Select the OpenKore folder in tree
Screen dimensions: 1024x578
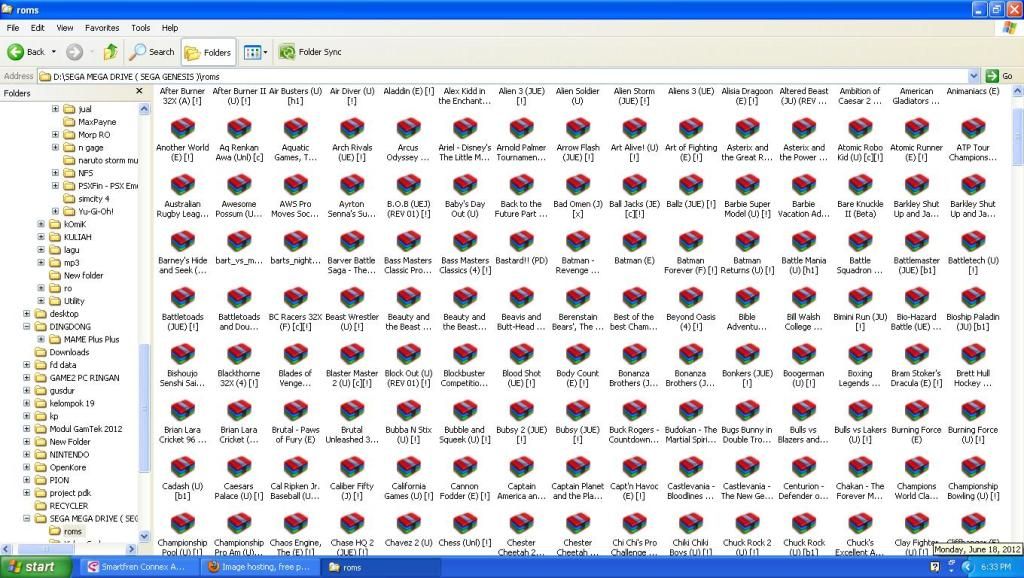tap(67, 467)
